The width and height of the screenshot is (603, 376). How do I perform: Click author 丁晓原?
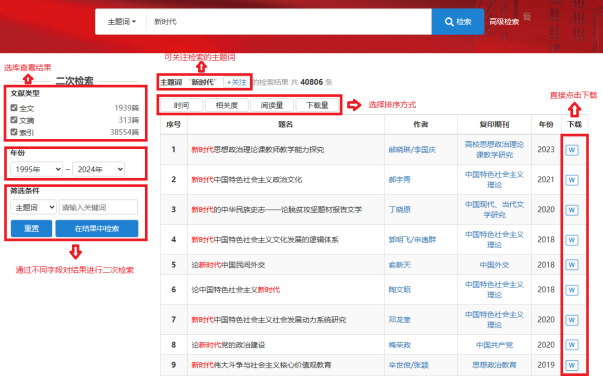coord(400,210)
